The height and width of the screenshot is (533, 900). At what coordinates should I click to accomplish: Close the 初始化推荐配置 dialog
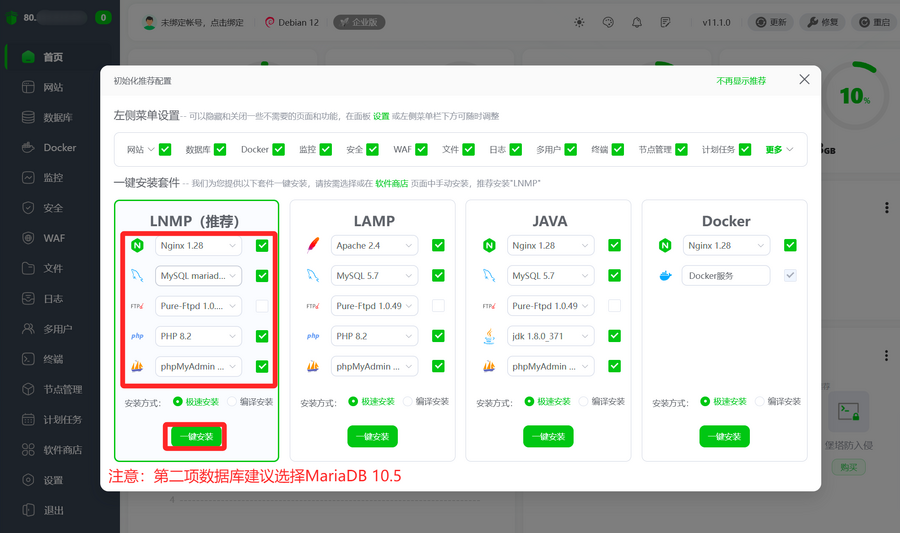[804, 80]
